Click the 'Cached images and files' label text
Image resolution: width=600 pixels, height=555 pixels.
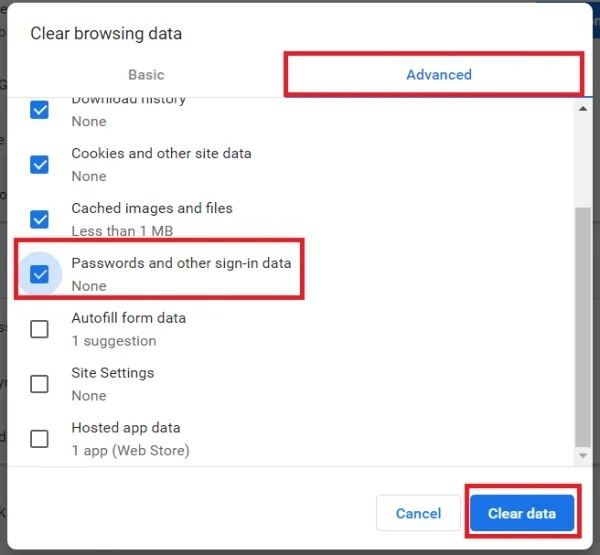(152, 209)
